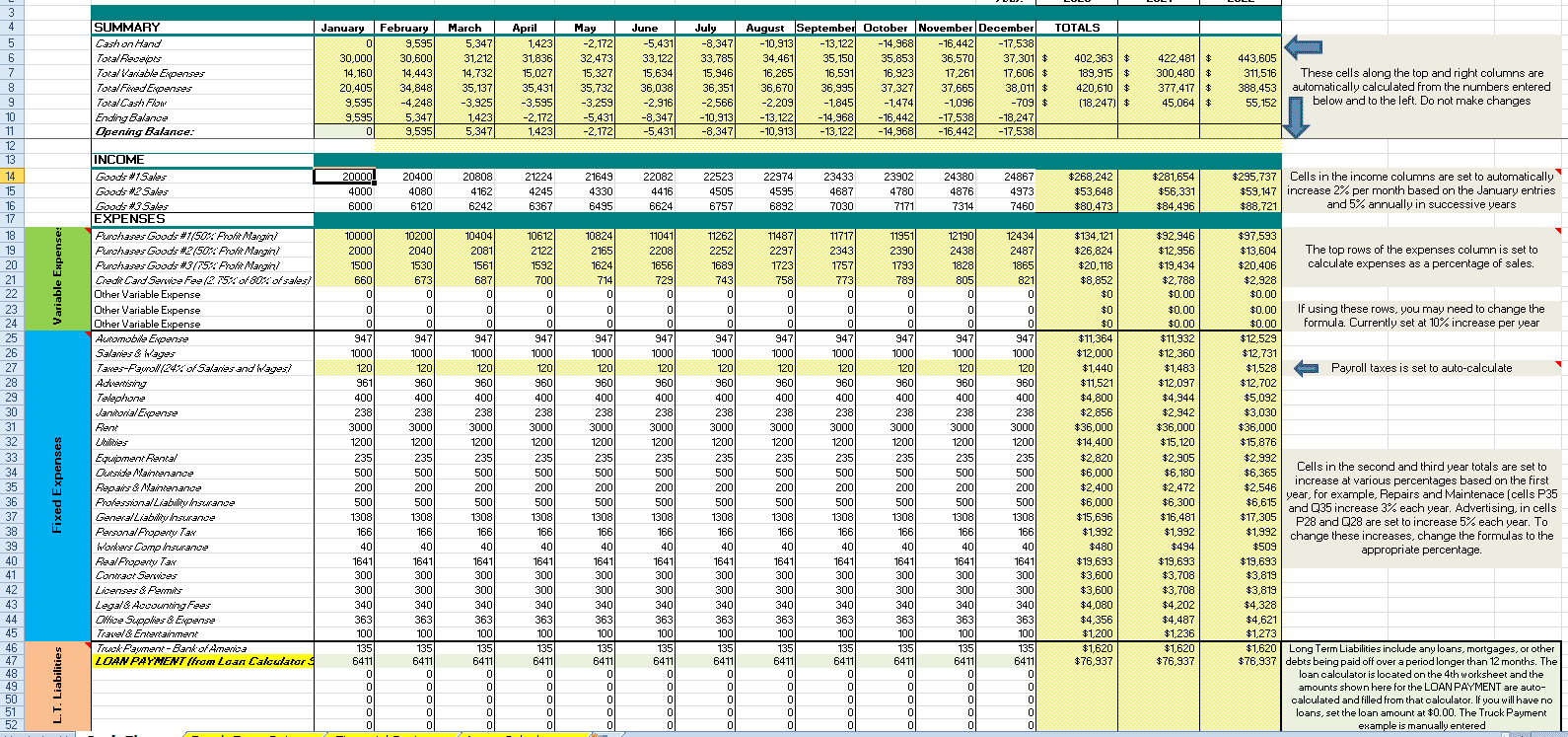This screenshot has height=737, width=1568.
Task: Click the Goods #3 Sales January cell 6000
Action: click(x=344, y=206)
